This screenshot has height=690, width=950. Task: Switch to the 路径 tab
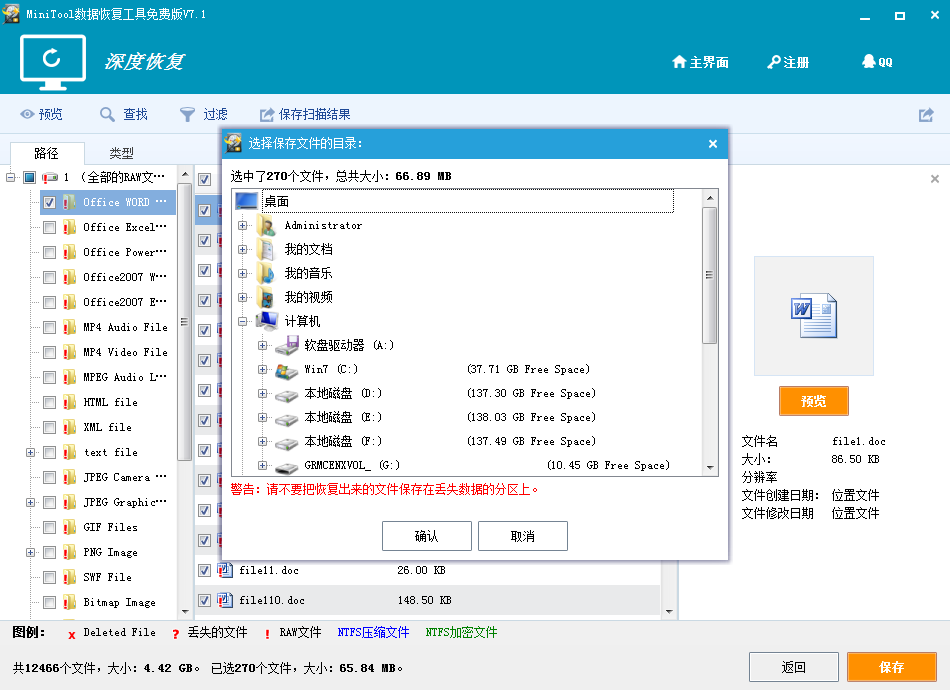tap(47, 153)
